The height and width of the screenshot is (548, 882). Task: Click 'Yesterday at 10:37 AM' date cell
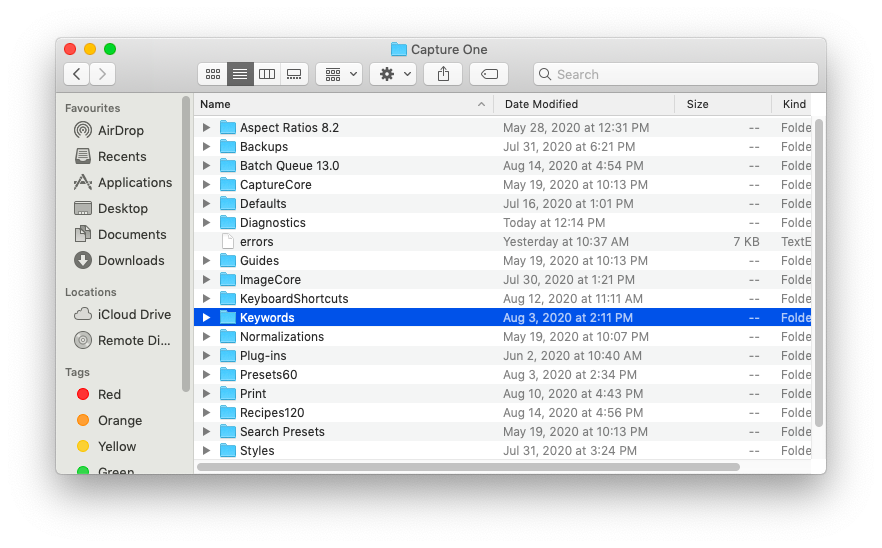(566, 242)
